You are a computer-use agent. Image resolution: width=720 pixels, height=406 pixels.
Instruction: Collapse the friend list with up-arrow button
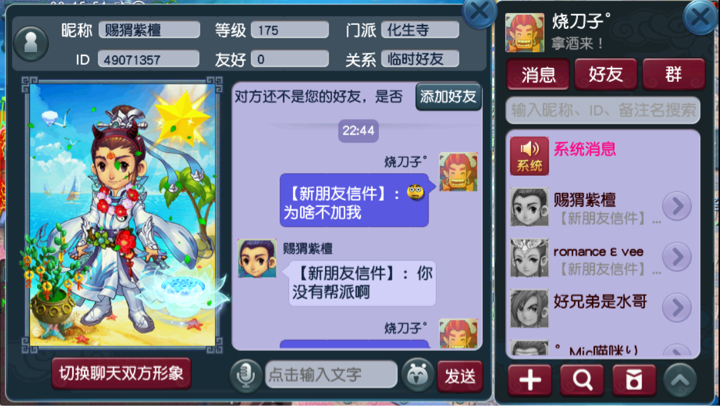tap(680, 380)
